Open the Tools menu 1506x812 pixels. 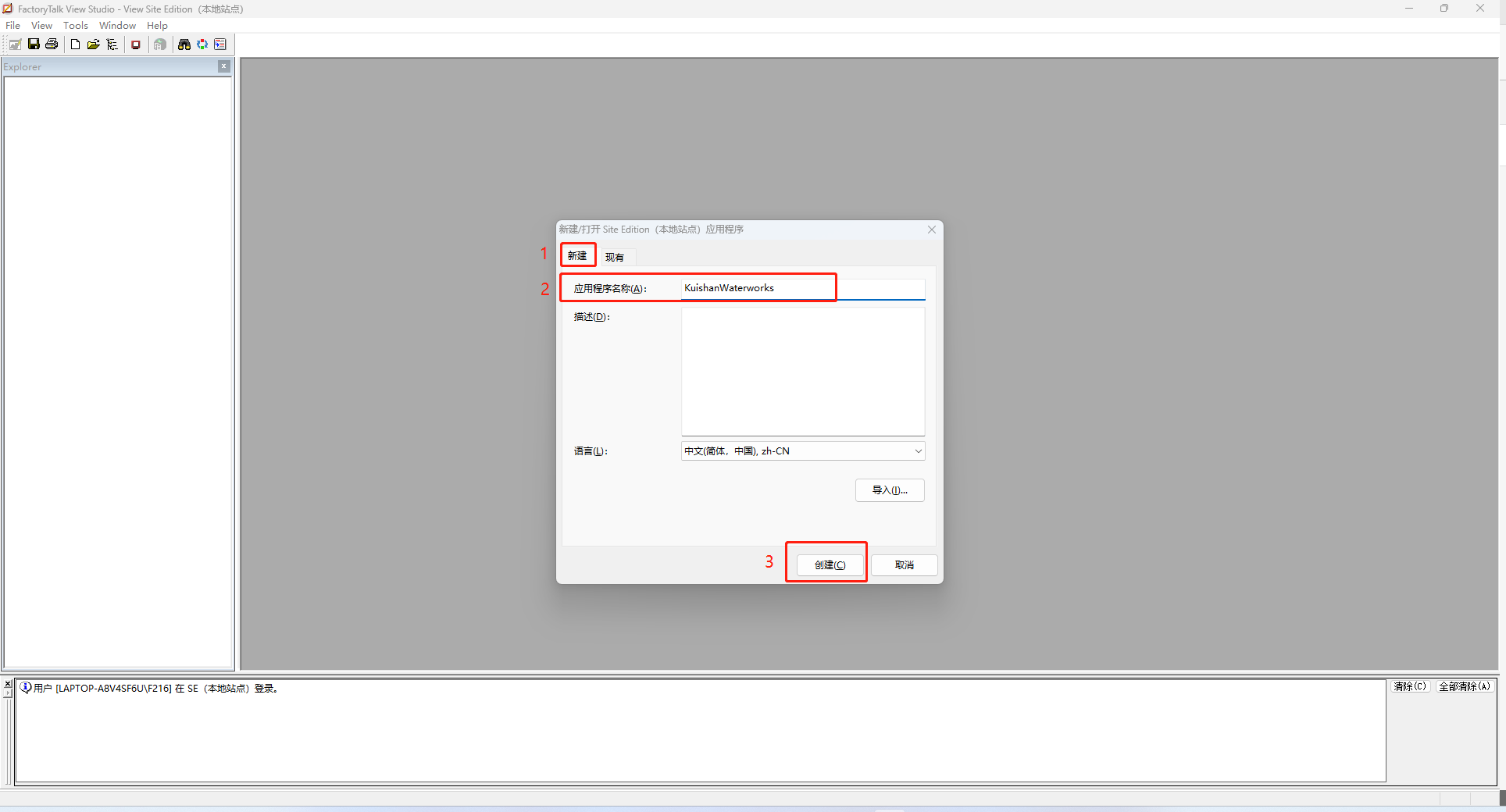pos(76,26)
